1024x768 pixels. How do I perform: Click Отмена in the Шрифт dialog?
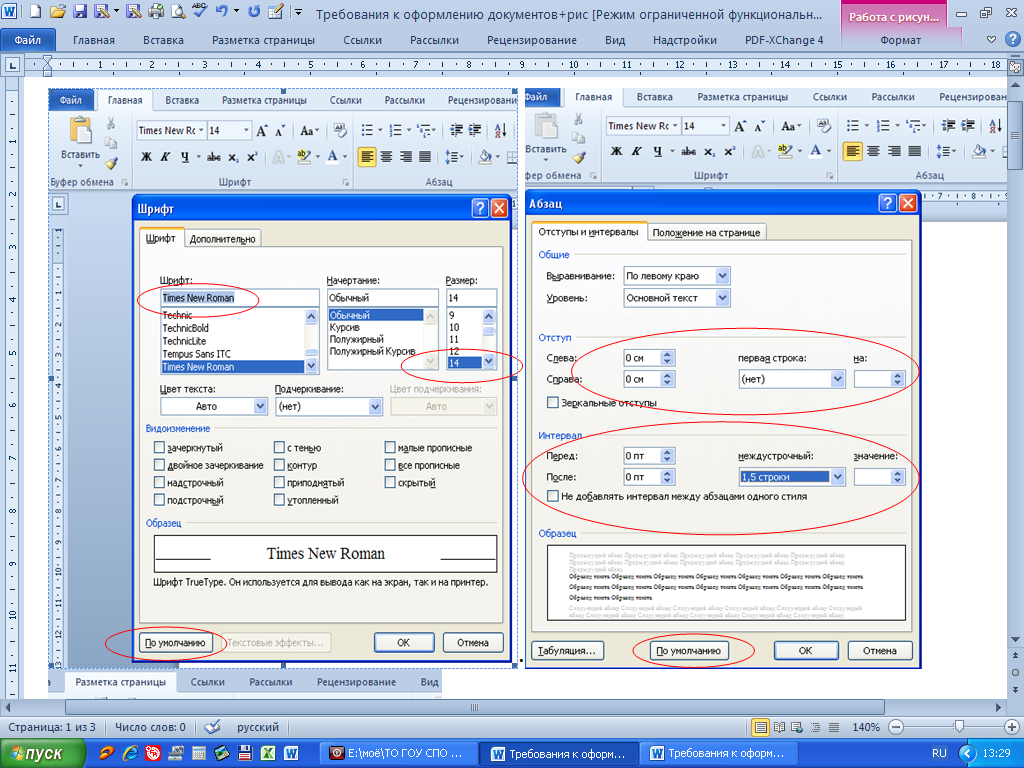(x=473, y=643)
